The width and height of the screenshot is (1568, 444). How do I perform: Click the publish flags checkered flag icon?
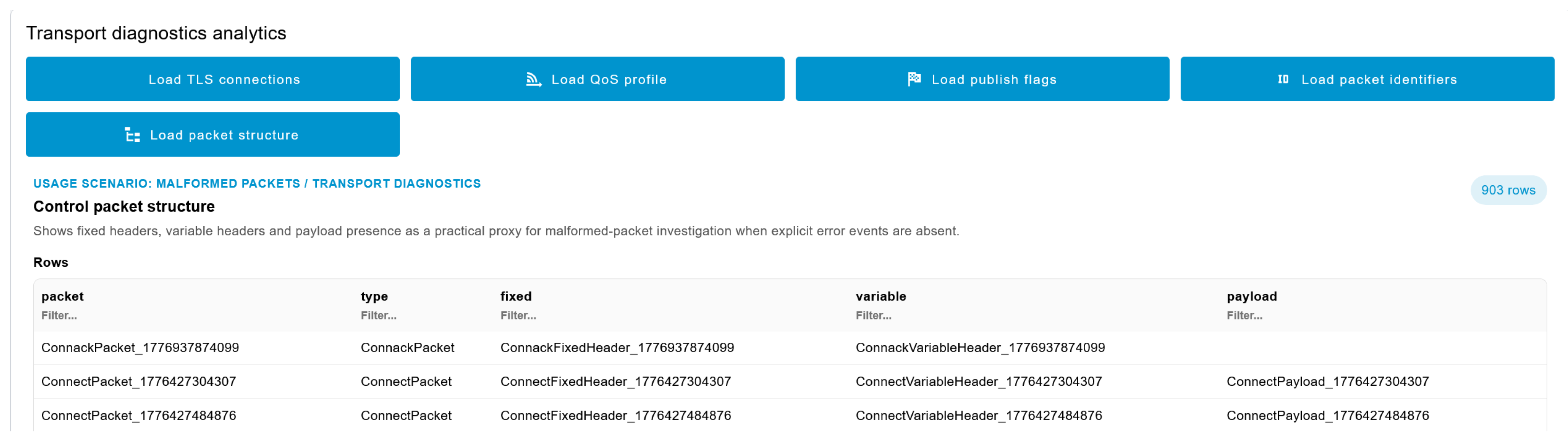pyautogui.click(x=914, y=79)
